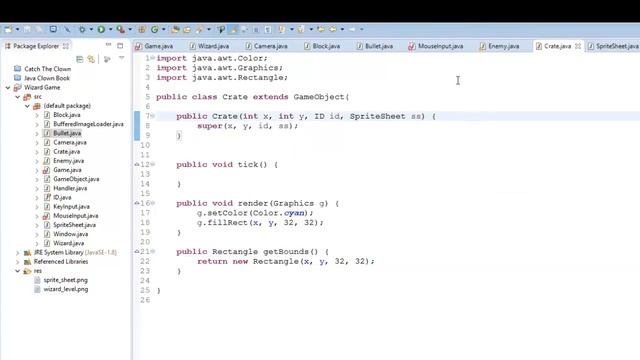Click the green Run button
This screenshot has width=640, height=360.
(x=101, y=29)
